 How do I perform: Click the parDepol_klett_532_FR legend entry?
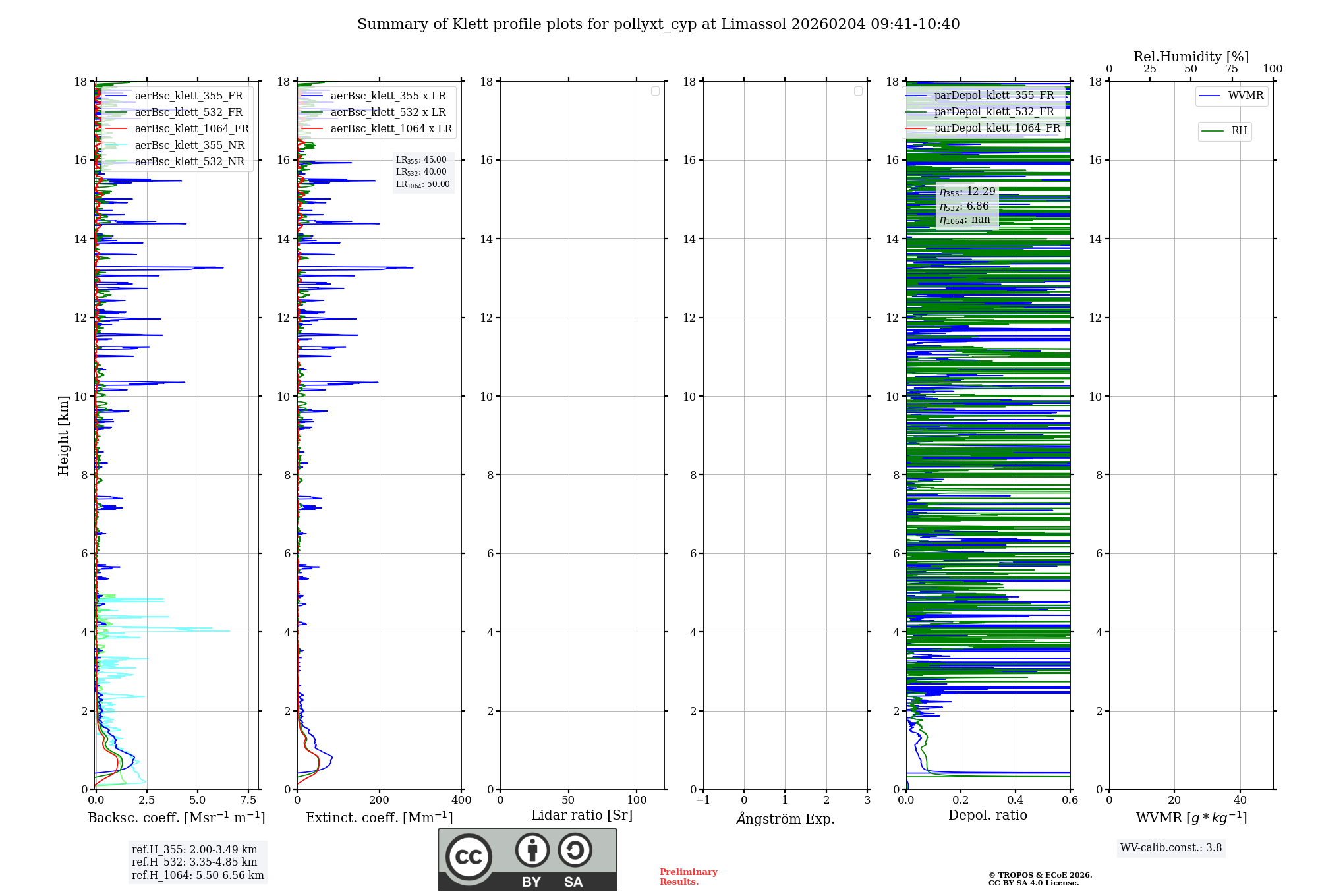982,112
